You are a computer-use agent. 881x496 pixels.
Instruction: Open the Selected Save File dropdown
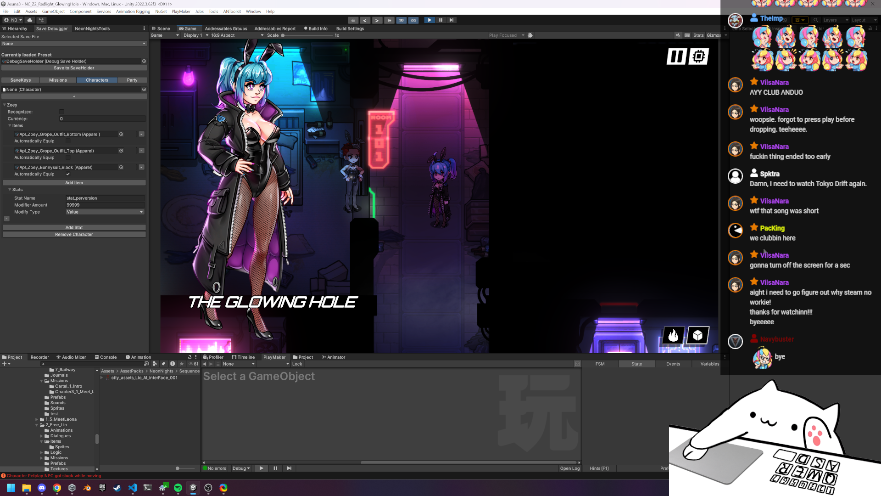(x=73, y=44)
